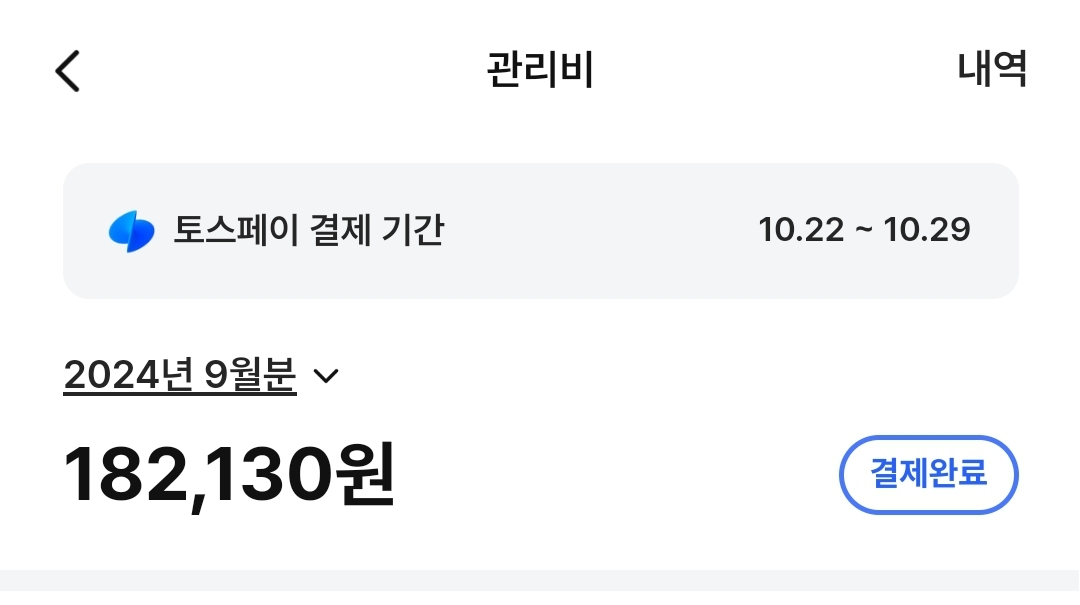
Task: Click the gray divider bar at the bottom
Action: pos(540,588)
